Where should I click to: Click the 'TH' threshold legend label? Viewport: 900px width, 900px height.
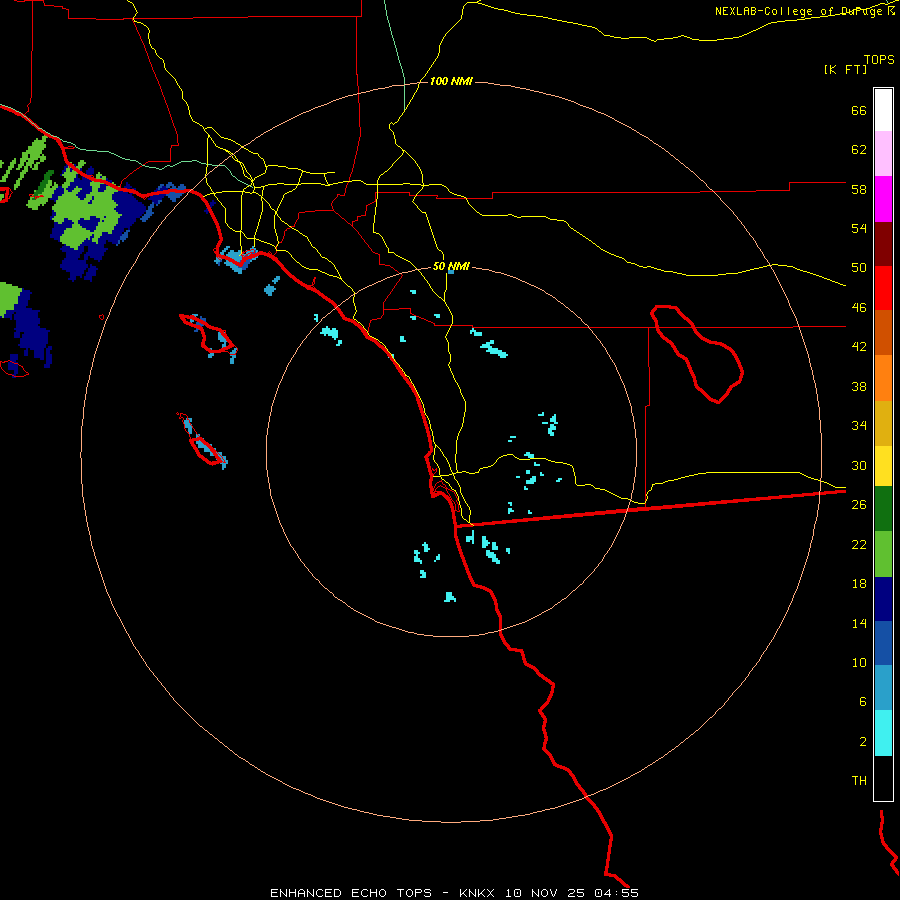pos(859,780)
